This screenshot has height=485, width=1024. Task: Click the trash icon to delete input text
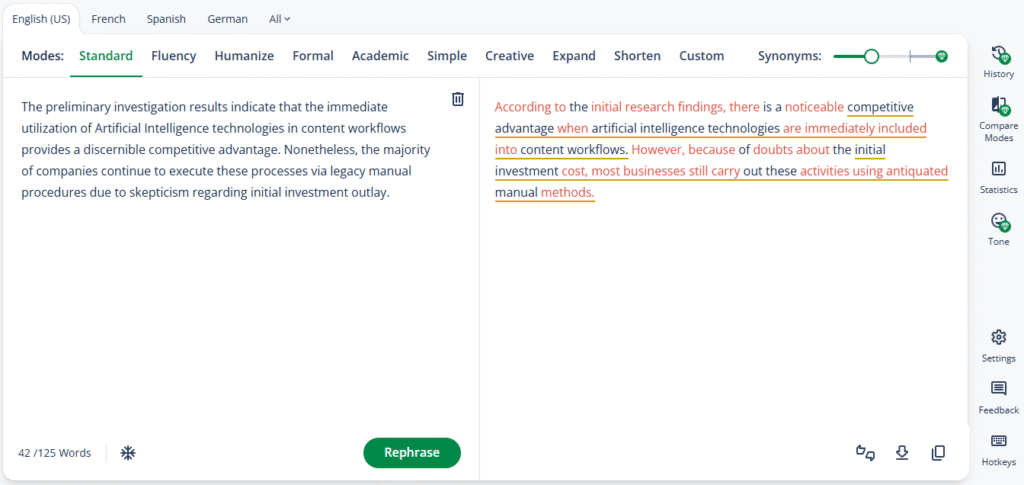(457, 99)
